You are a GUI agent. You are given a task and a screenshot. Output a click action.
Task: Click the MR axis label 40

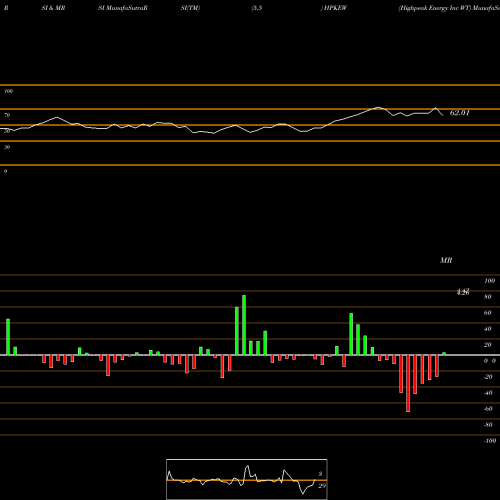(488, 329)
